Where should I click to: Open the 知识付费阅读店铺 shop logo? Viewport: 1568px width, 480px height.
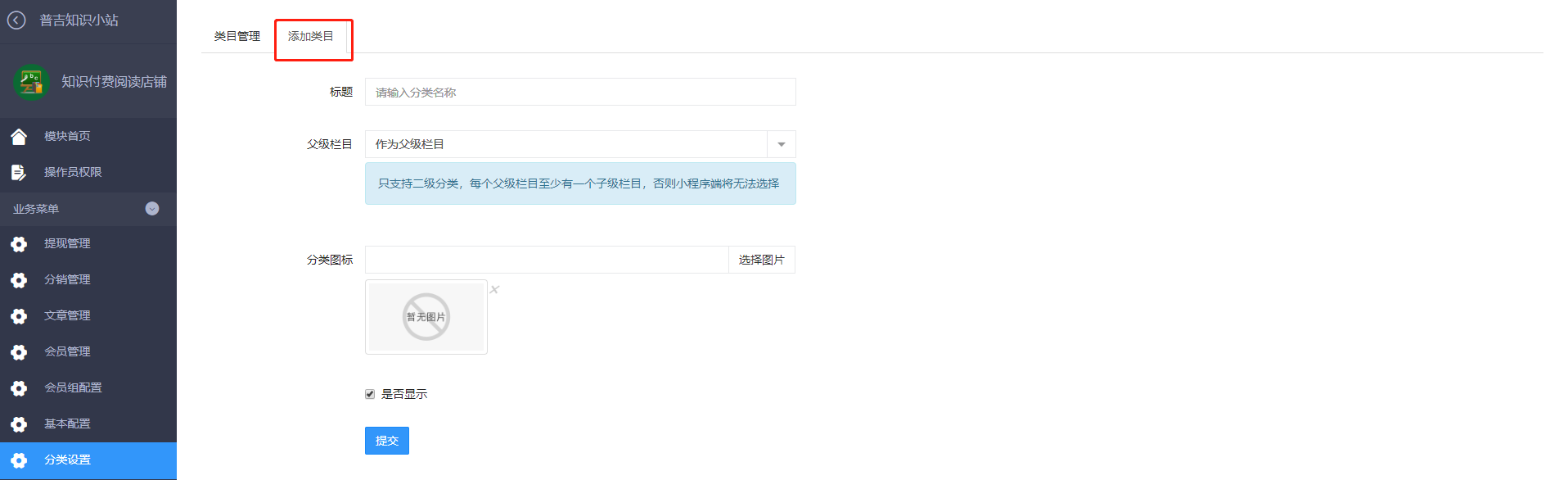[x=31, y=82]
